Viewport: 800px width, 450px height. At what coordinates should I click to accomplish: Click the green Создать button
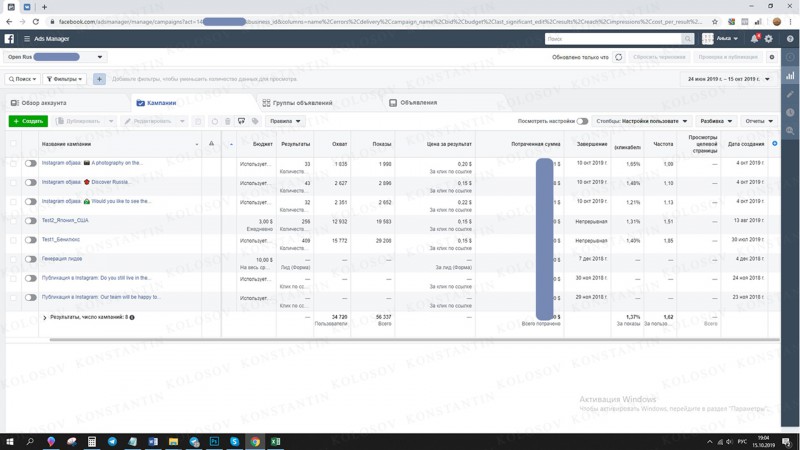tap(28, 121)
